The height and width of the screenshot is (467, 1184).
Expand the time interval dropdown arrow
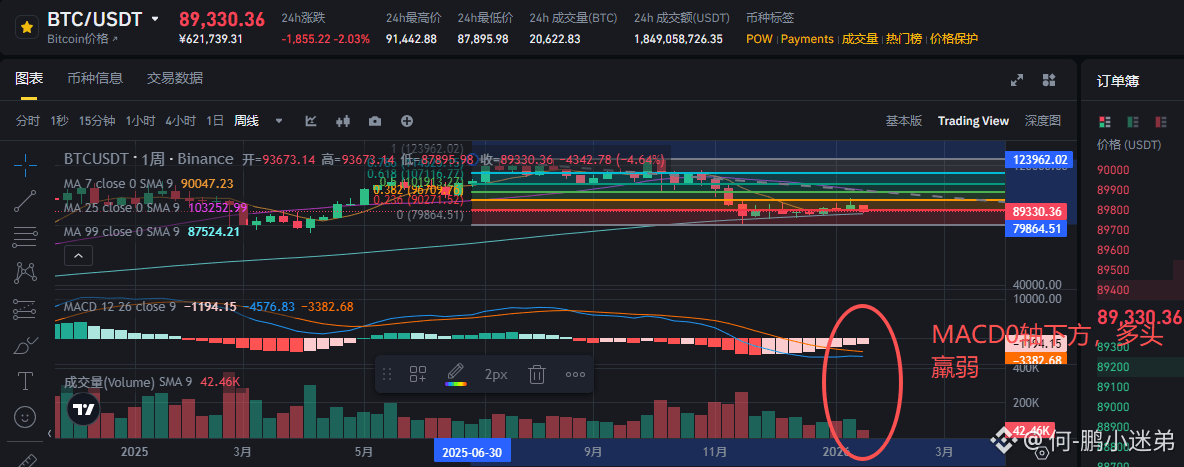point(278,121)
